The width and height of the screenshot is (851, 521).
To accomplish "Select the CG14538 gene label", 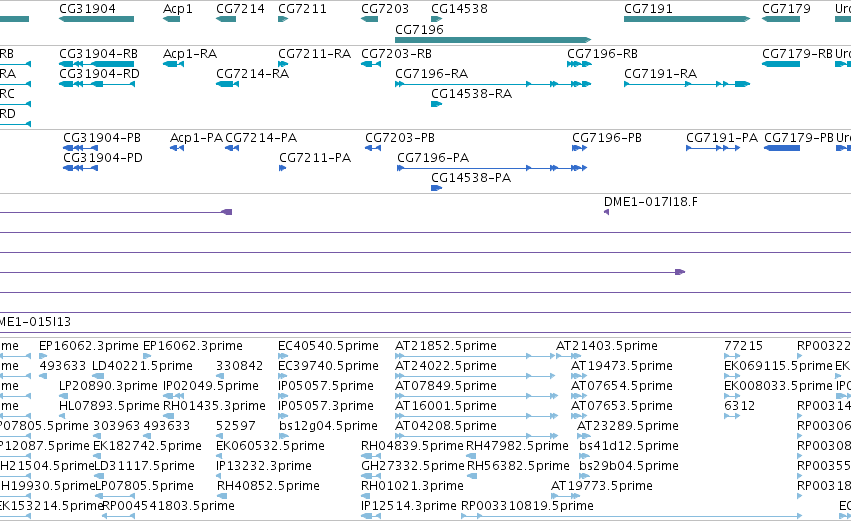I will [x=459, y=9].
